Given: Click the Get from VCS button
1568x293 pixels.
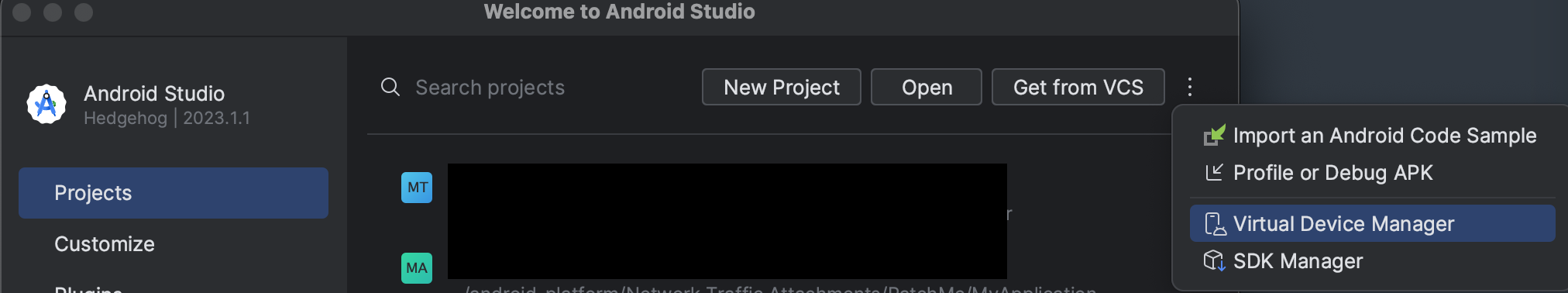Looking at the screenshot, I should click(x=1078, y=87).
